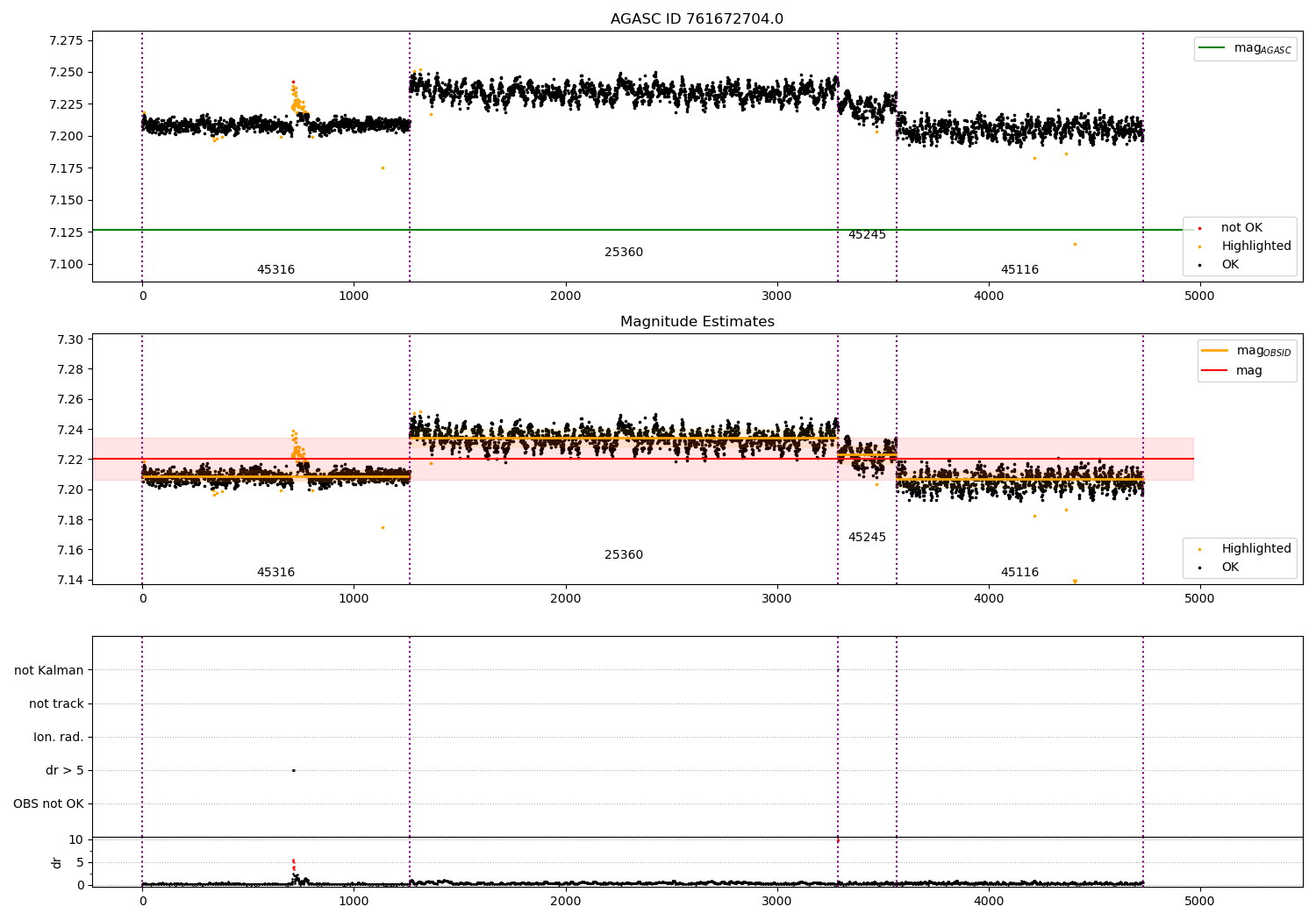
Task: Click the dr axis tick label 10
Action: click(76, 840)
